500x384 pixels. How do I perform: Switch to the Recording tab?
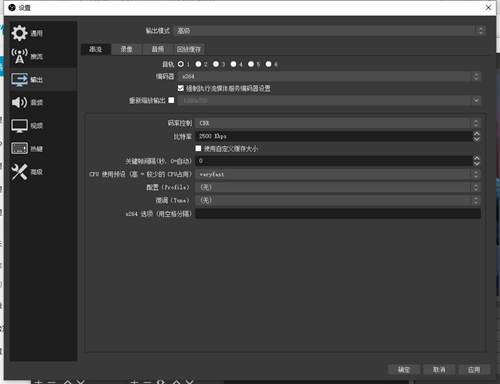point(126,49)
